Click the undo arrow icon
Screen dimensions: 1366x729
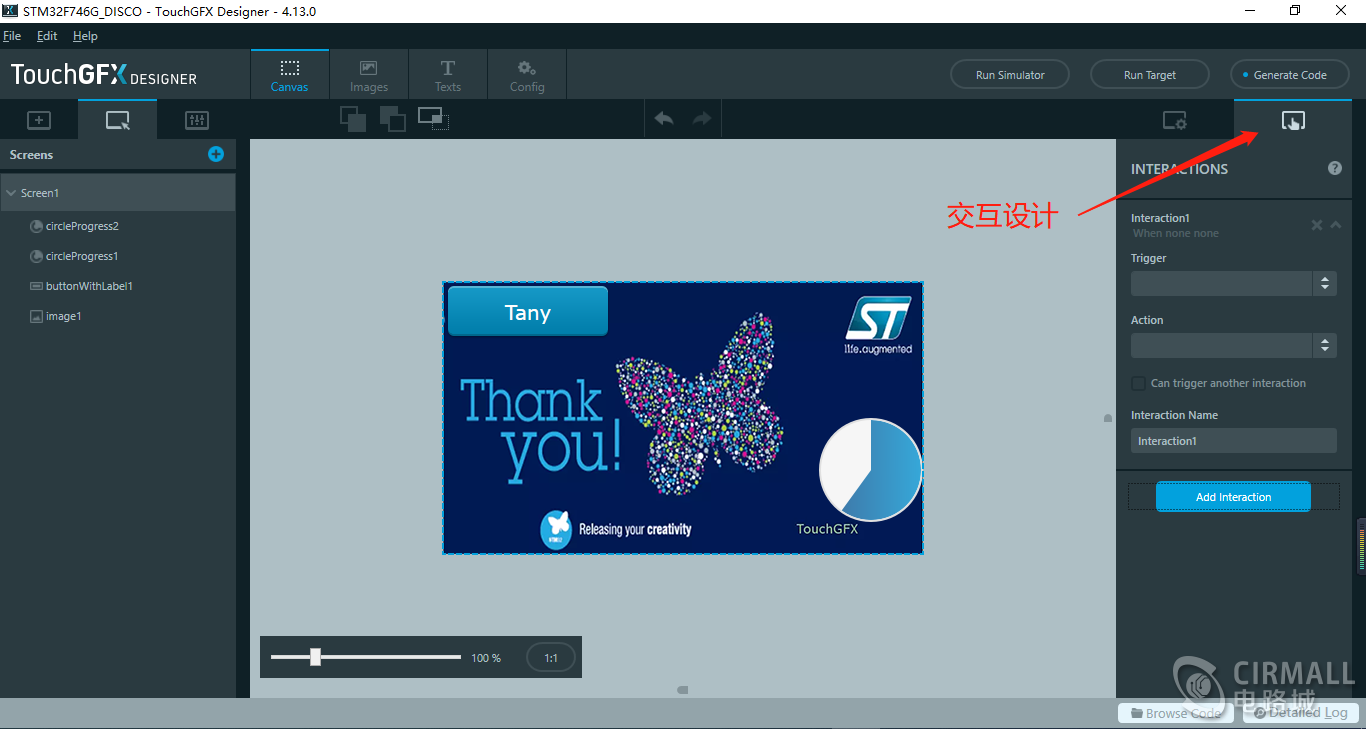coord(664,119)
